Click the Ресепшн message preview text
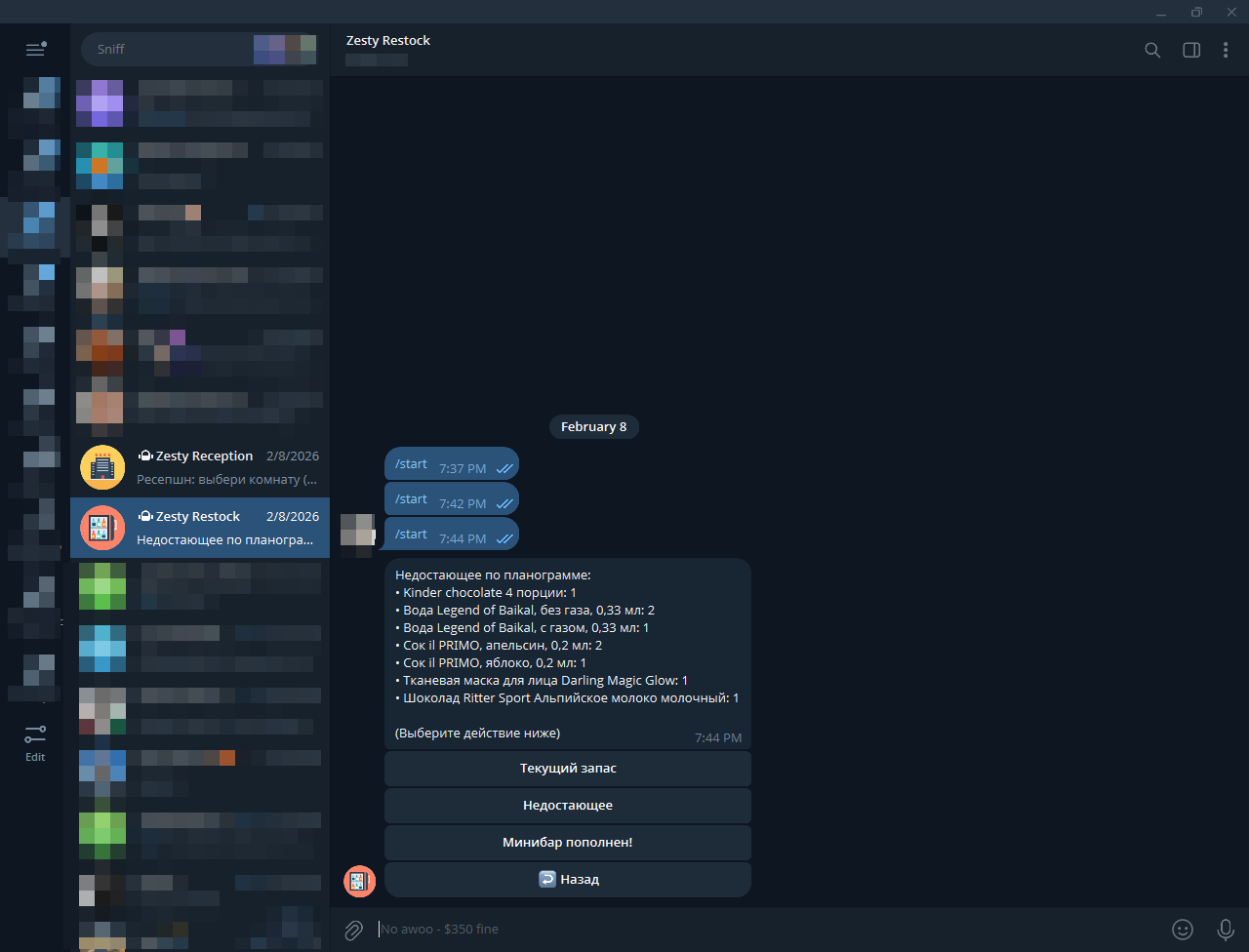Viewport: 1249px width, 952px height. (226, 480)
